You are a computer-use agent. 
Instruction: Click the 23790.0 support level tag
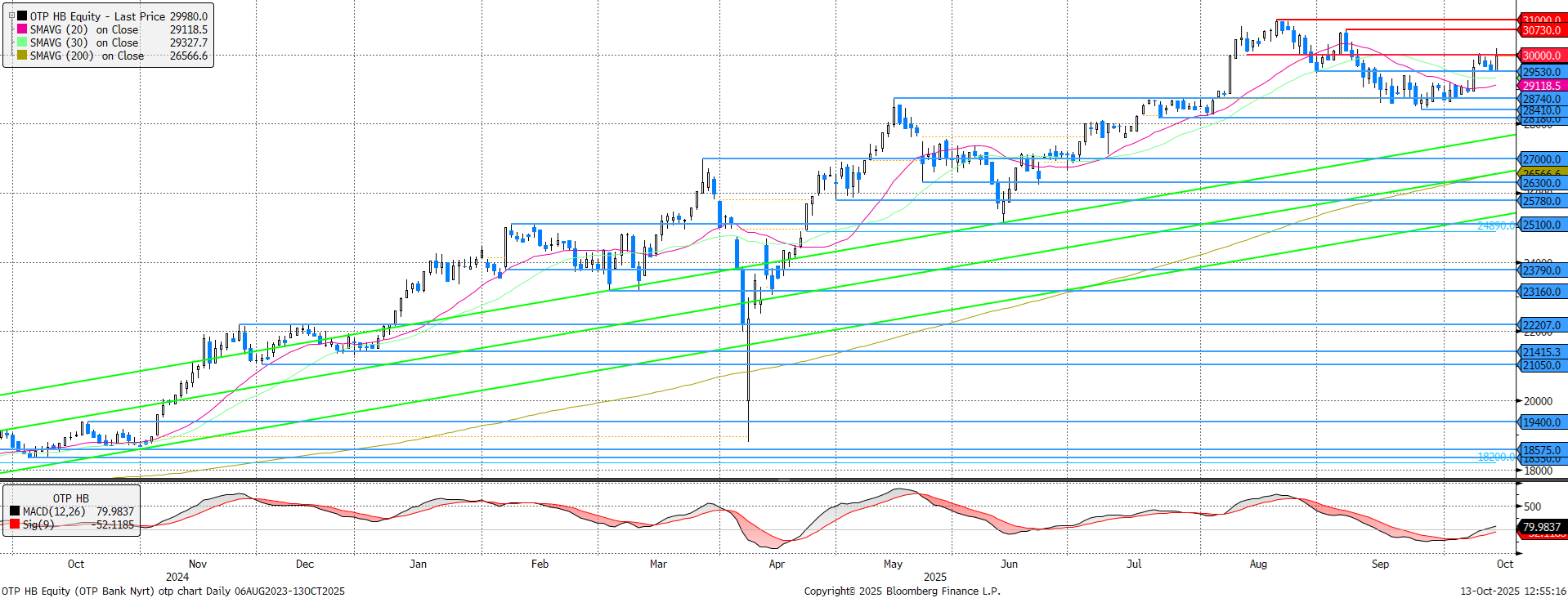1541,270
